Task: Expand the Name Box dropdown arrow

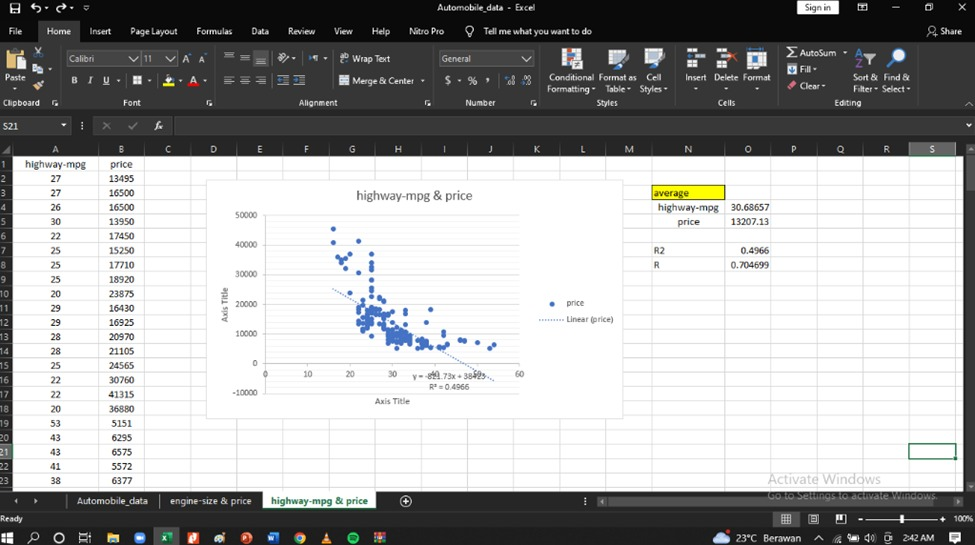Action: (63, 126)
